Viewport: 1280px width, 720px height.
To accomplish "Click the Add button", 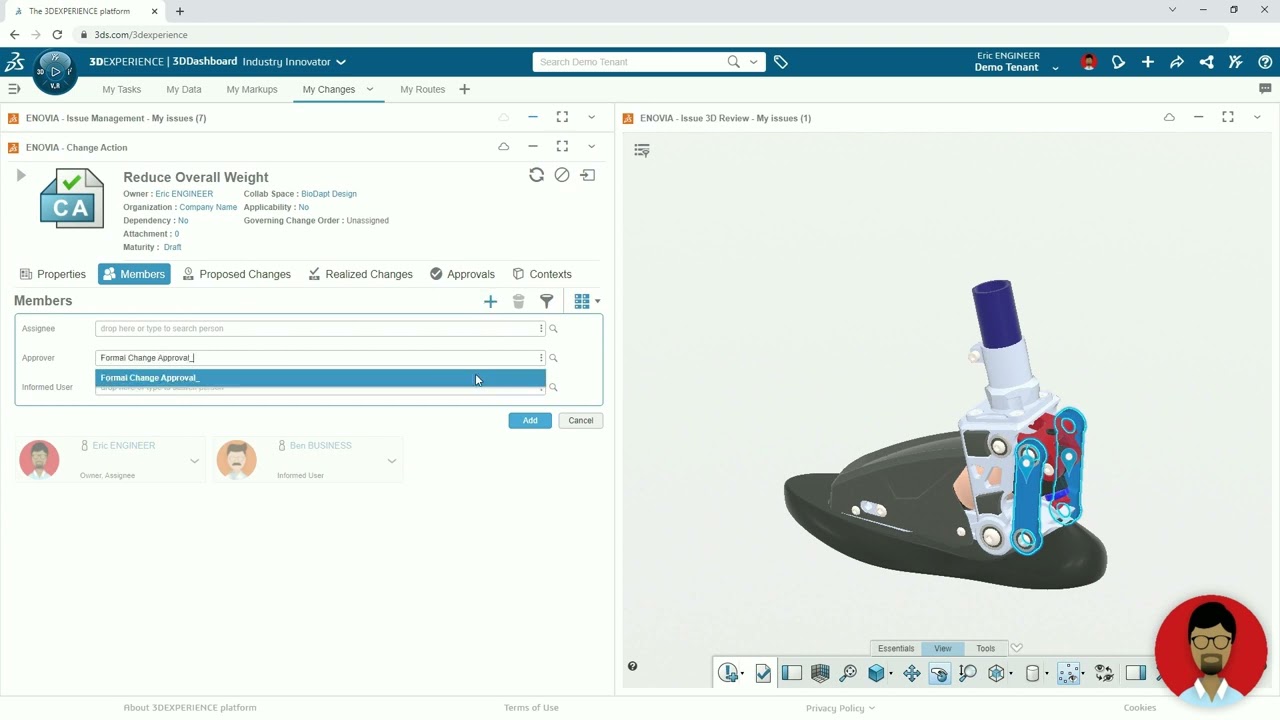I will point(530,421).
